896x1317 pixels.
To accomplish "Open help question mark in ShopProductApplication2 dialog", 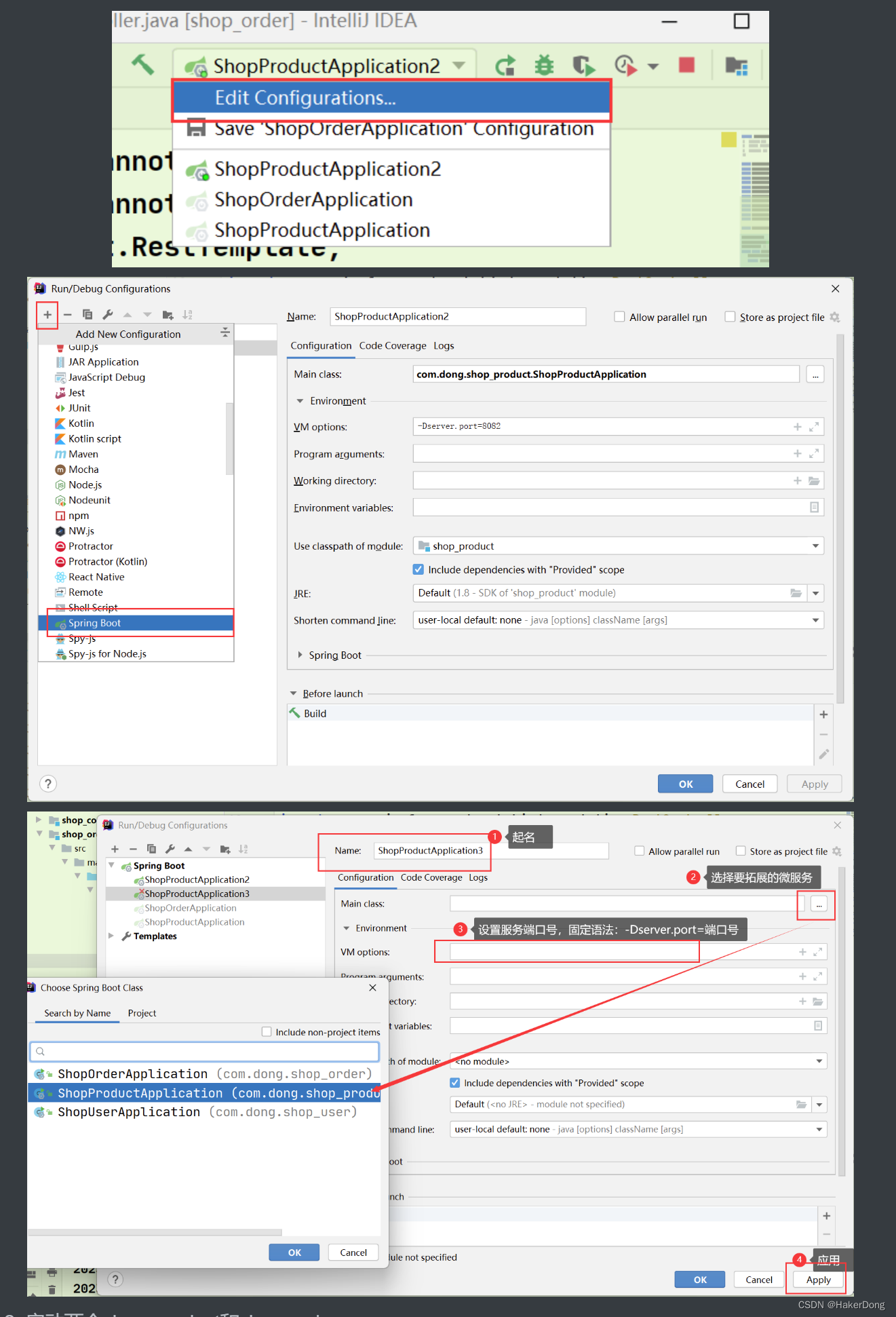I will (x=47, y=784).
